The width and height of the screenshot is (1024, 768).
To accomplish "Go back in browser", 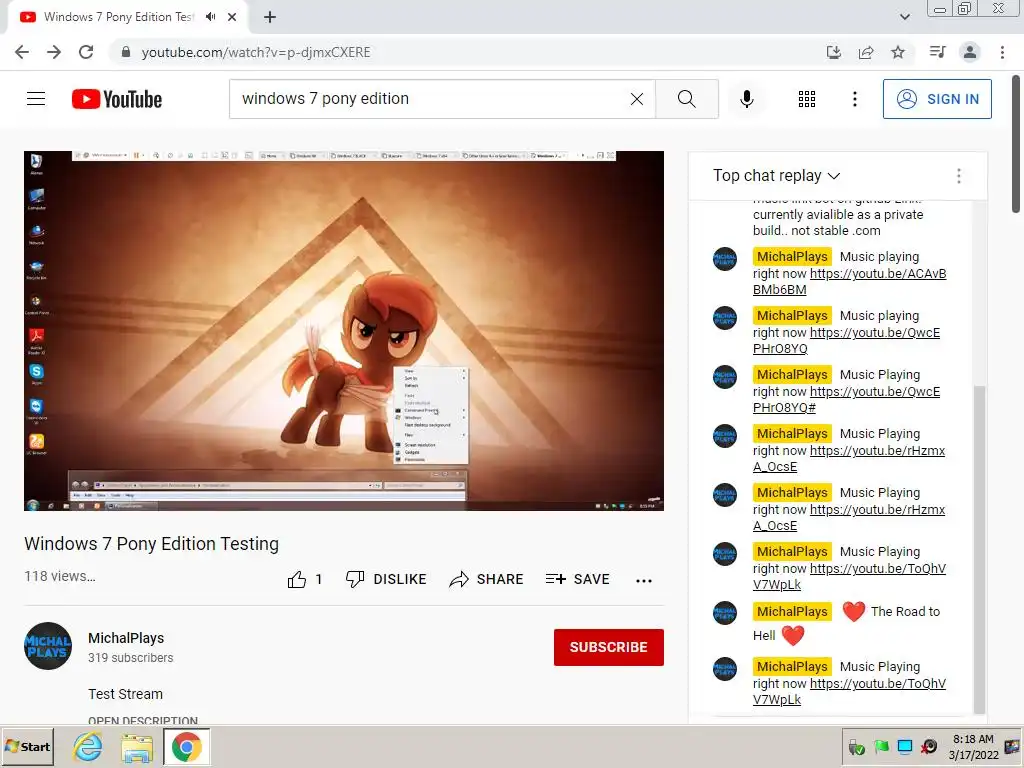I will pos(22,52).
